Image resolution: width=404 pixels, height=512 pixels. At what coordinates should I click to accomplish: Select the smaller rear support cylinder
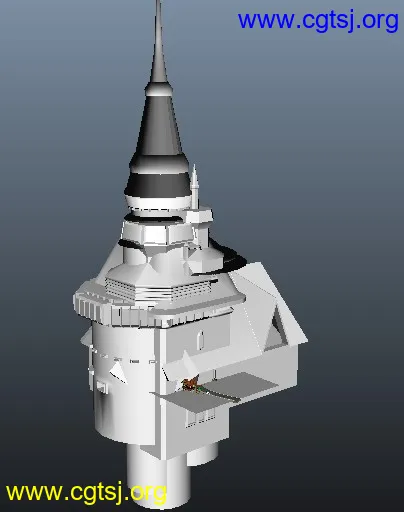[202, 455]
